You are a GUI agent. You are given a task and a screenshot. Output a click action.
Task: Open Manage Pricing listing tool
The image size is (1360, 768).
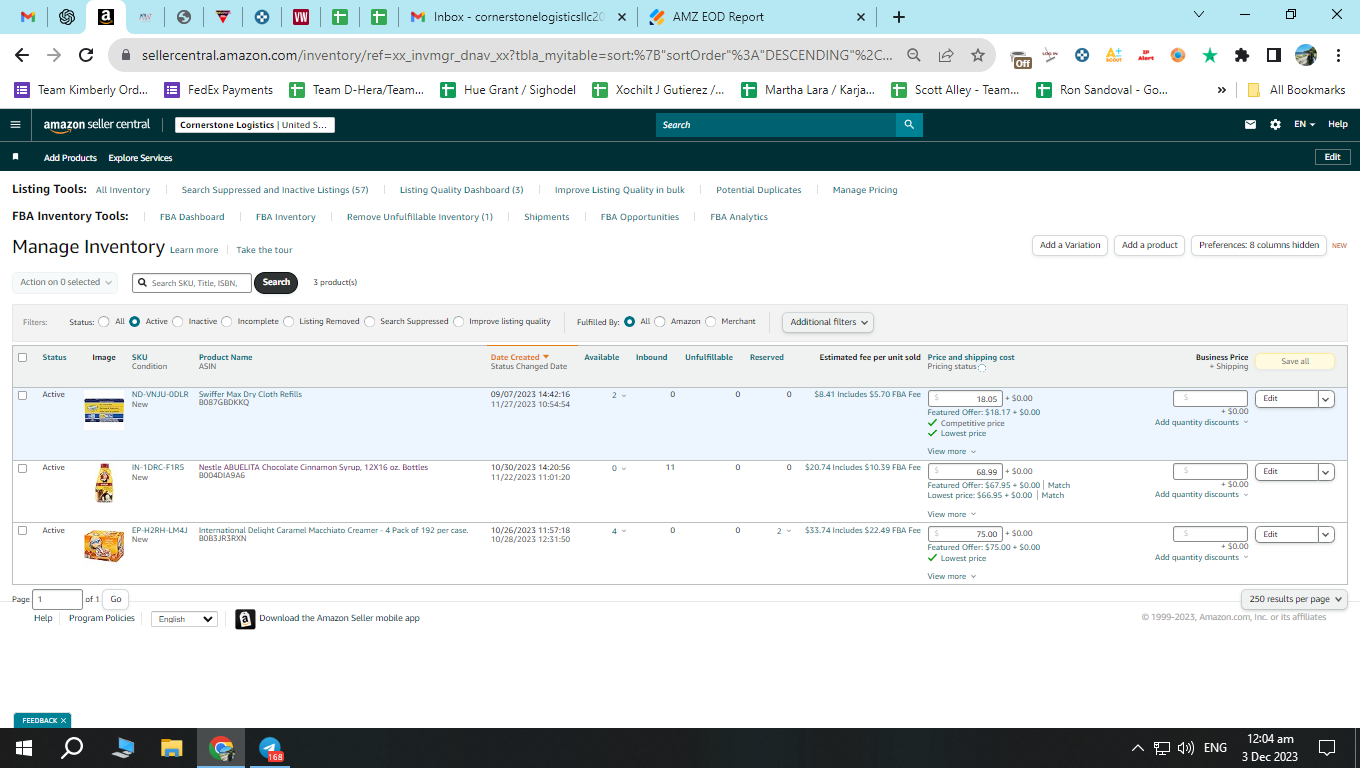tap(865, 190)
